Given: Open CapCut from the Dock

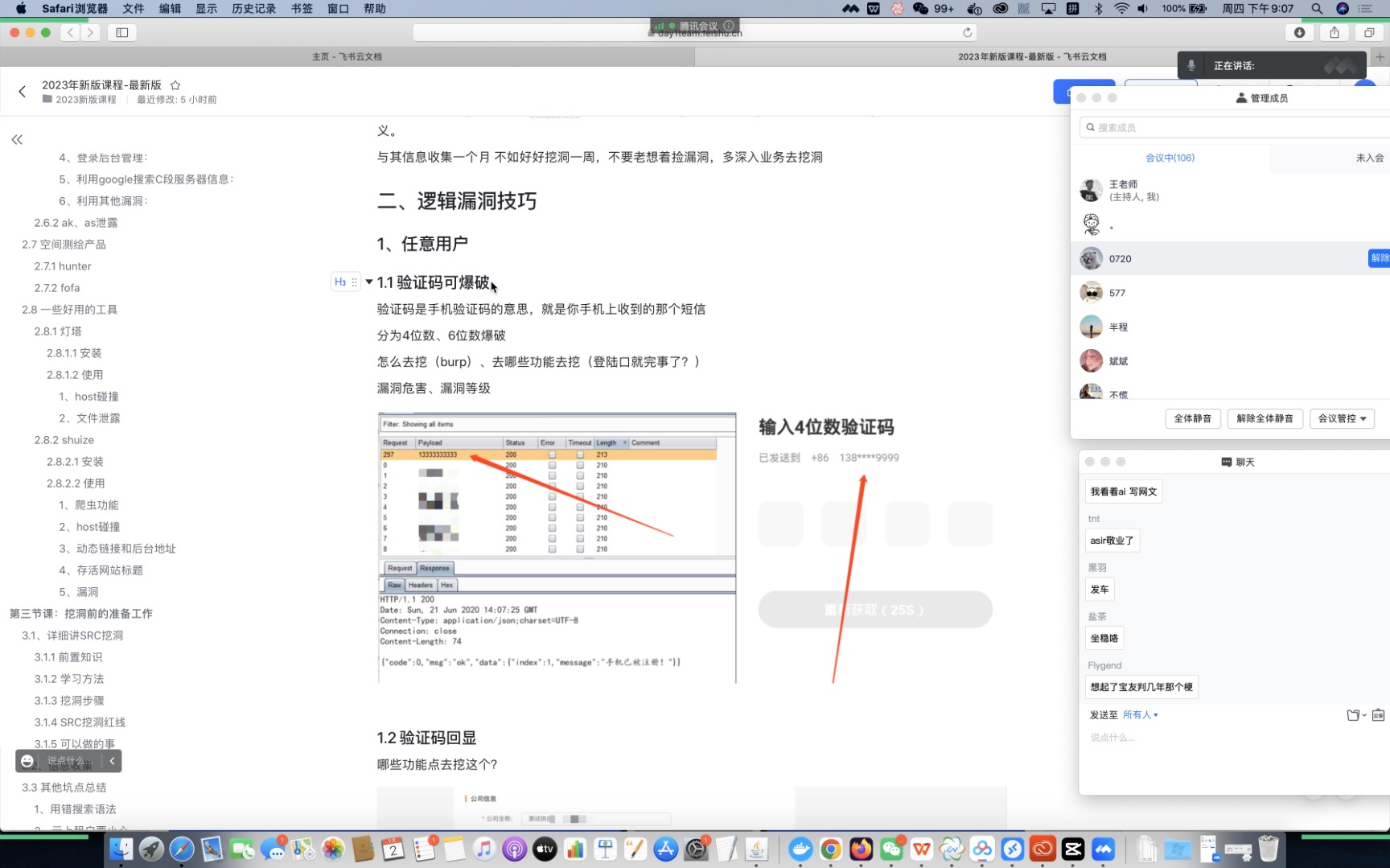Looking at the screenshot, I should (1073, 849).
